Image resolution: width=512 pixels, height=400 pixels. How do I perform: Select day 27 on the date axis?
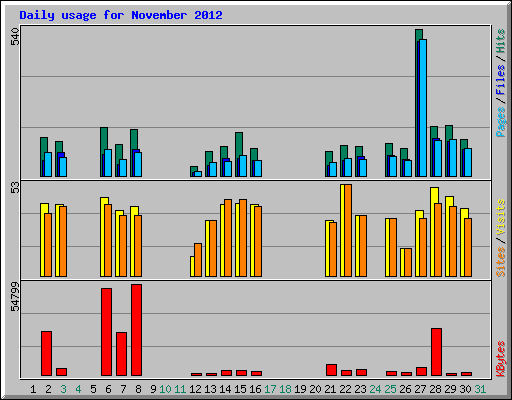(420, 389)
